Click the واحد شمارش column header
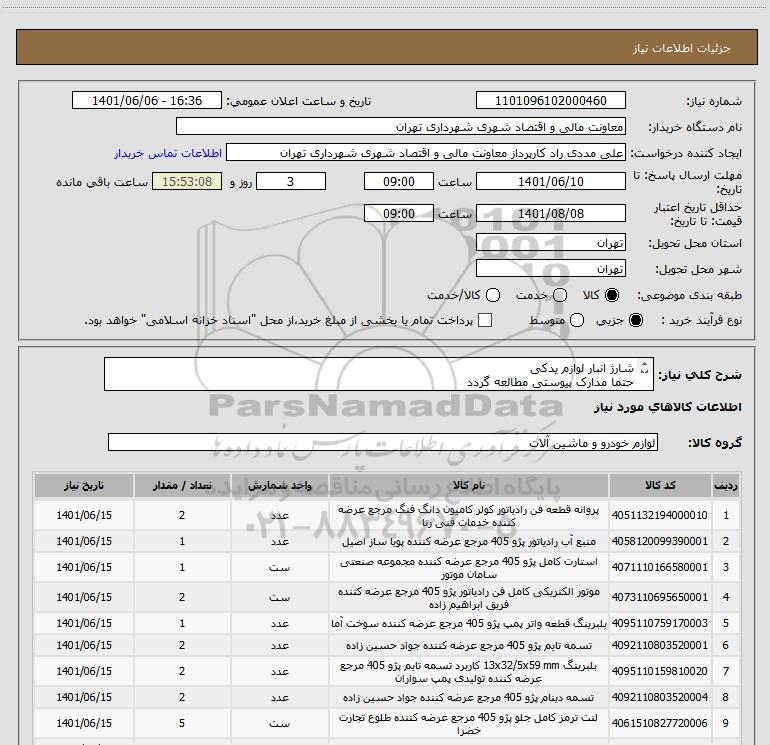770x745 pixels. pyautogui.click(x=279, y=486)
